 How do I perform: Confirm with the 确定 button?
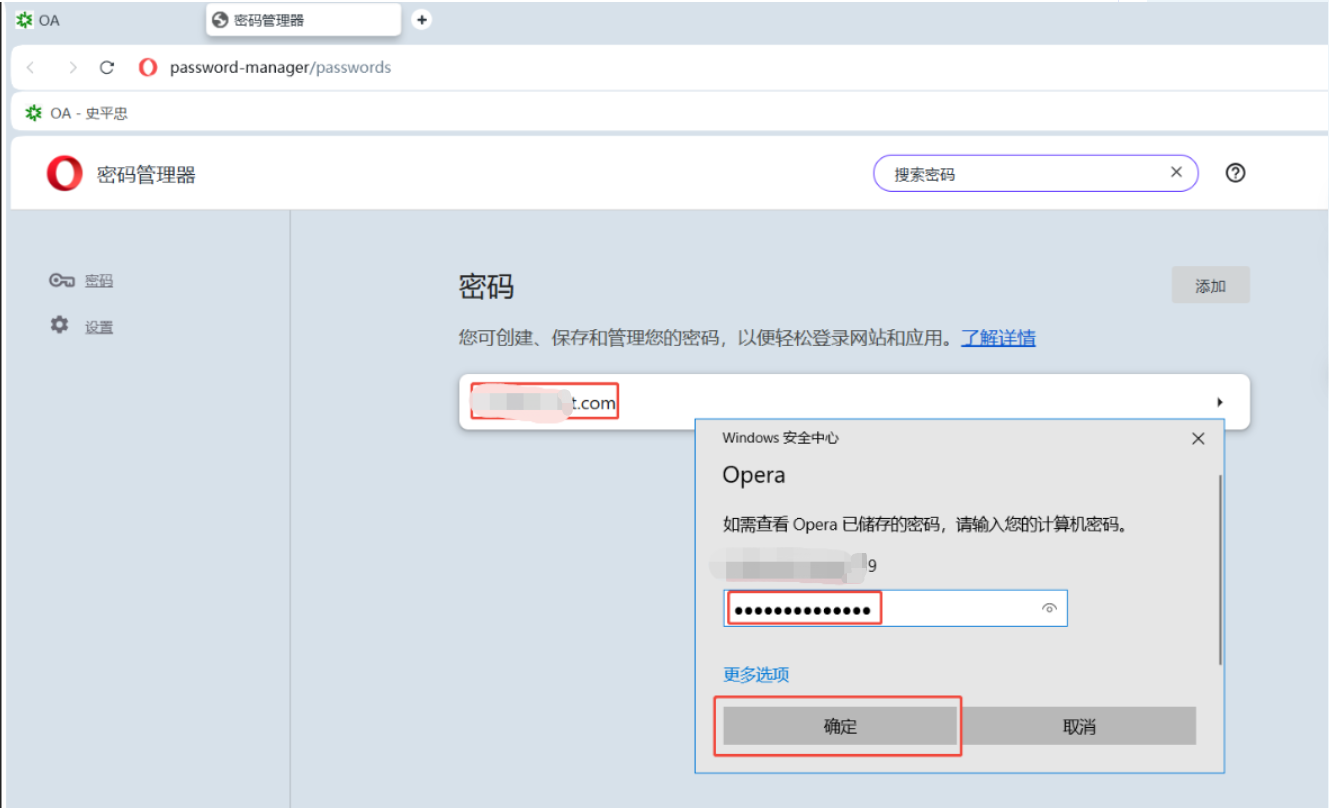(840, 726)
